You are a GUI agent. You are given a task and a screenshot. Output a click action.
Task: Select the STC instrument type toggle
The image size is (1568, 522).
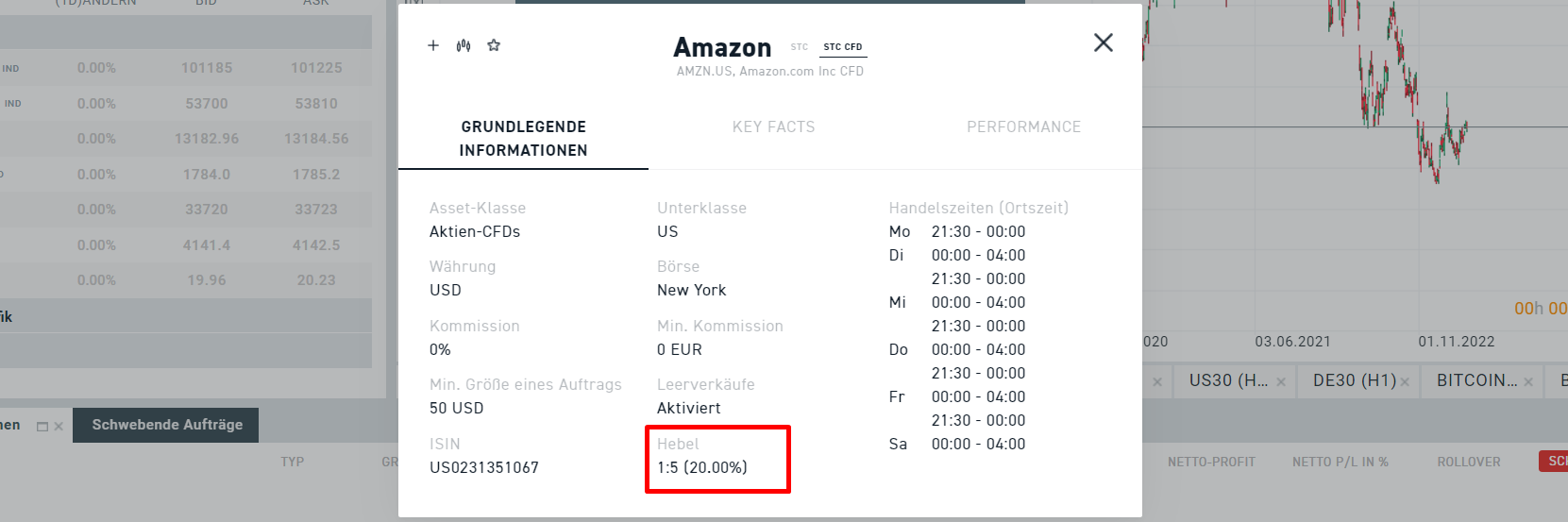point(800,46)
